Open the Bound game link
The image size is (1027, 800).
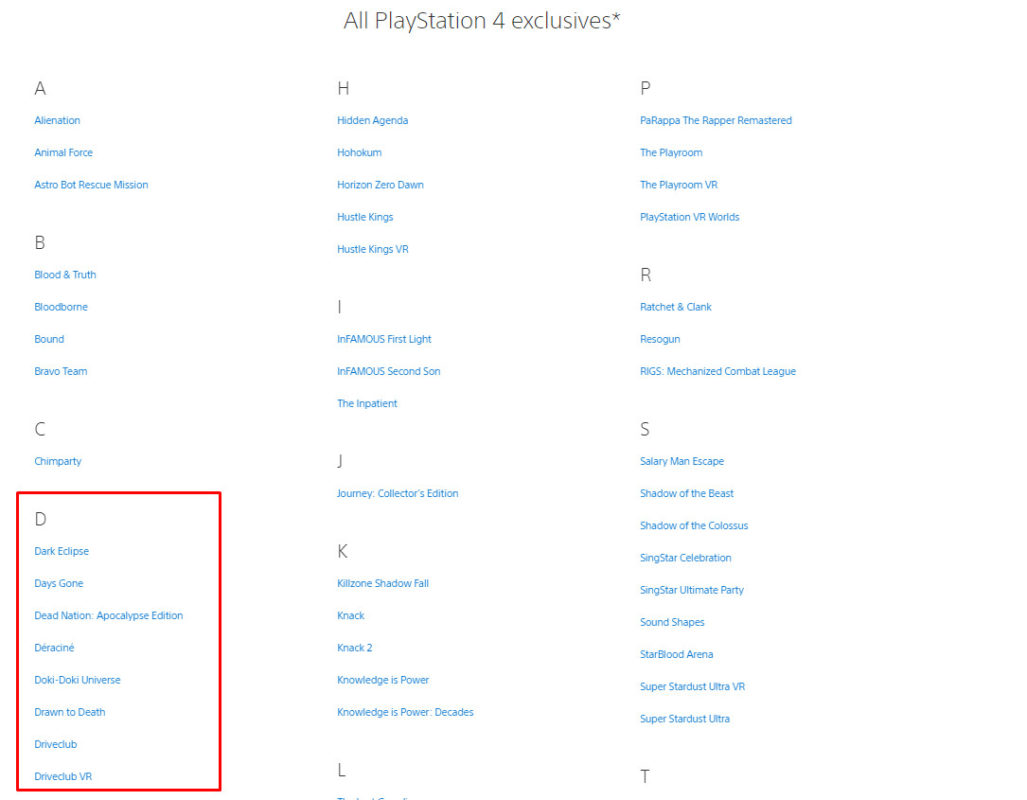49,339
